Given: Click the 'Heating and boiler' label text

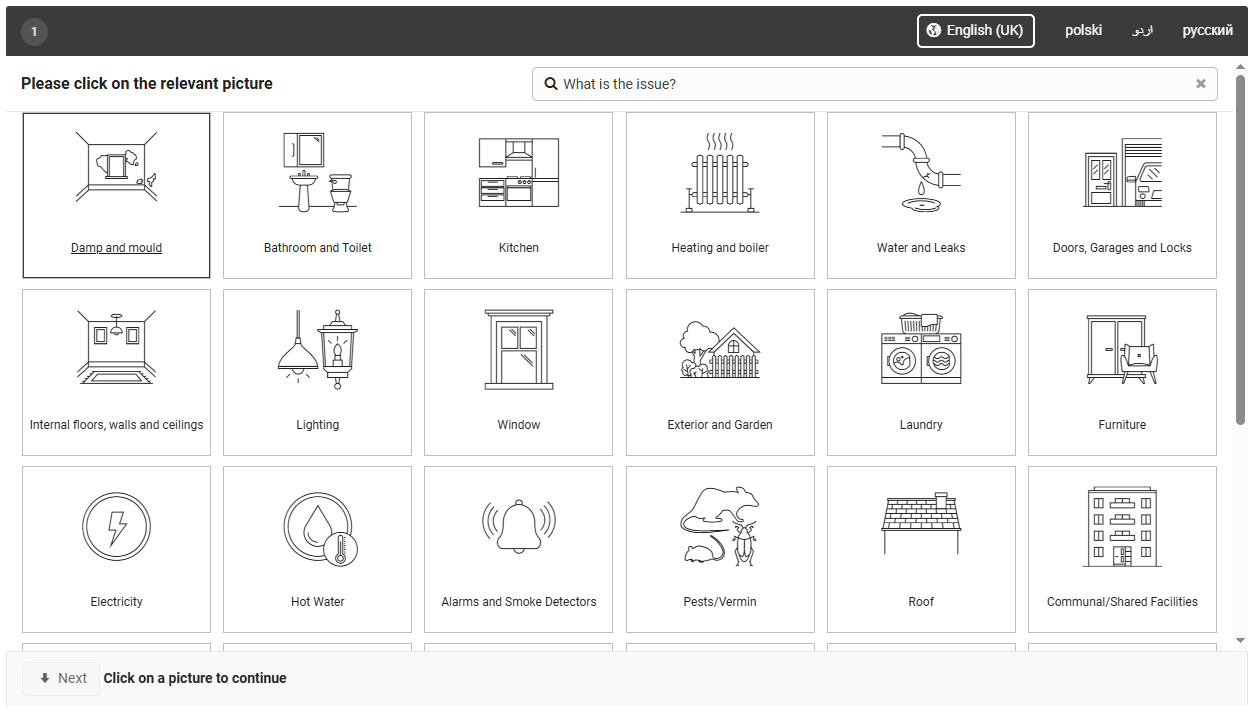Looking at the screenshot, I should 720,248.
